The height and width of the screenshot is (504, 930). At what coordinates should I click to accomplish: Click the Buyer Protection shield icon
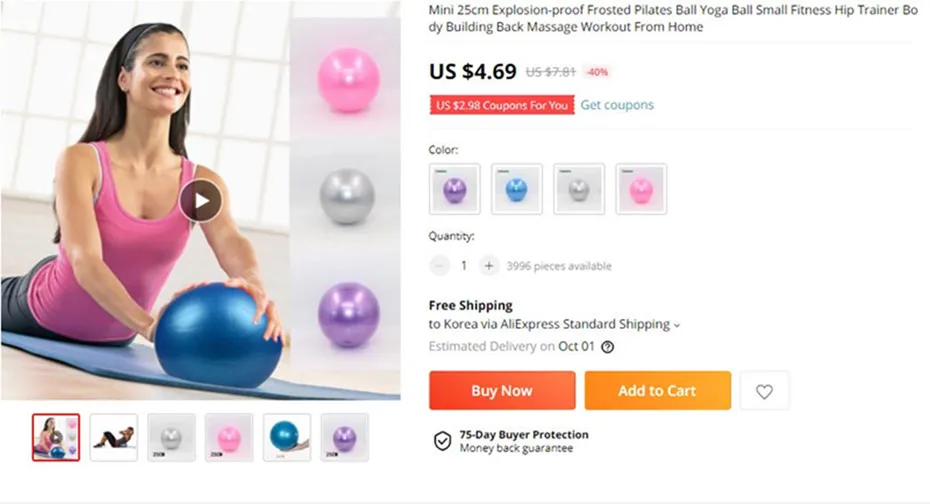point(442,441)
